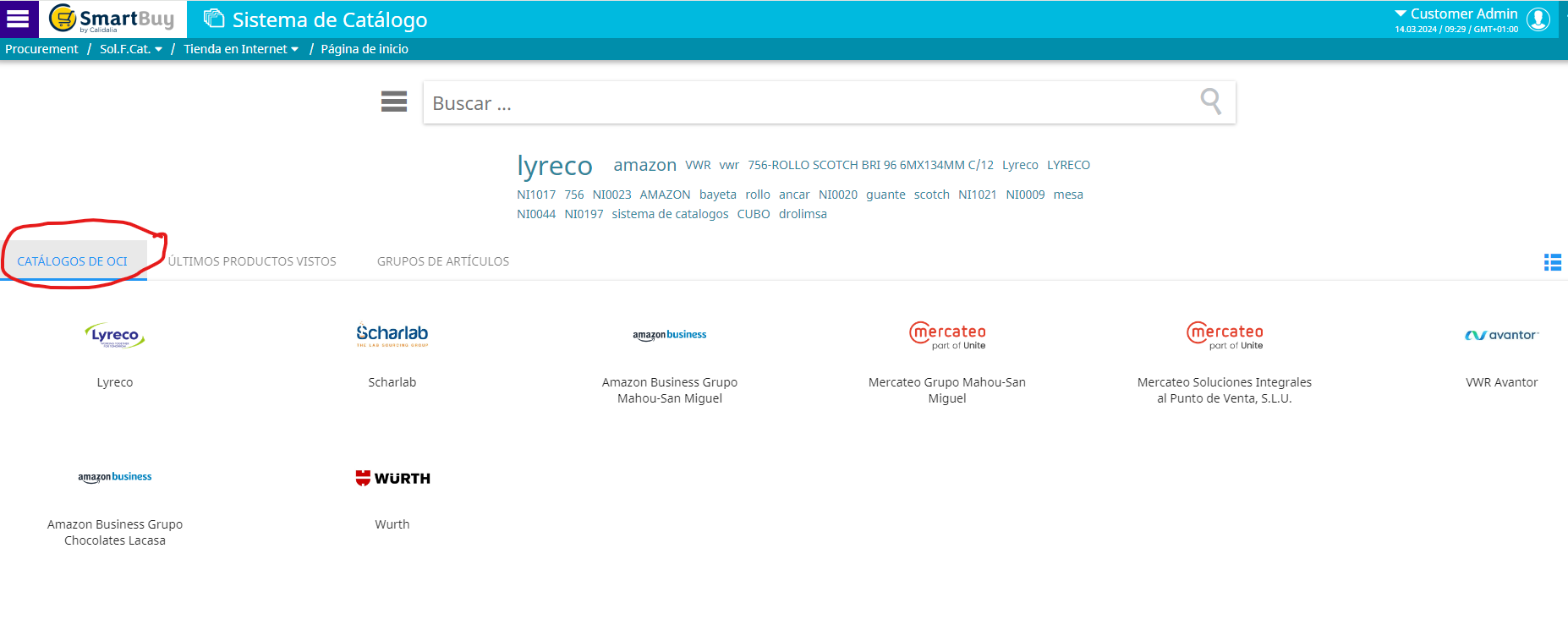
Task: Search the scotch tag
Action: (932, 195)
